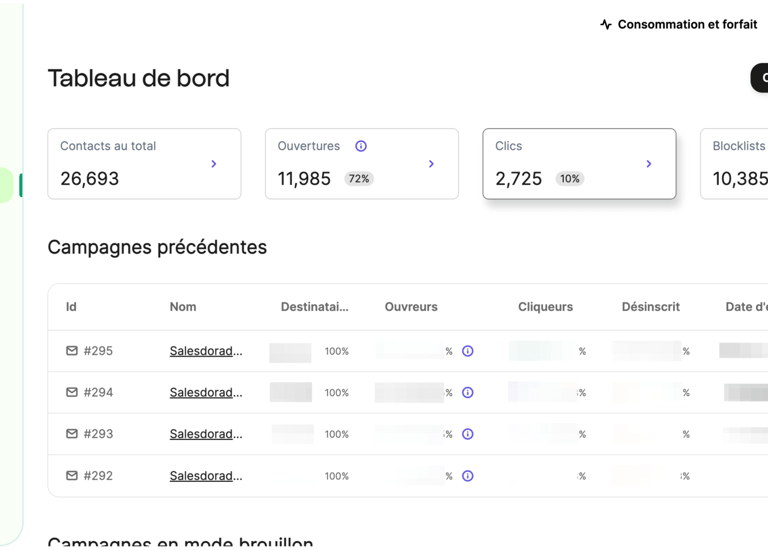
Task: Expand the Clics card chevron
Action: click(x=649, y=164)
